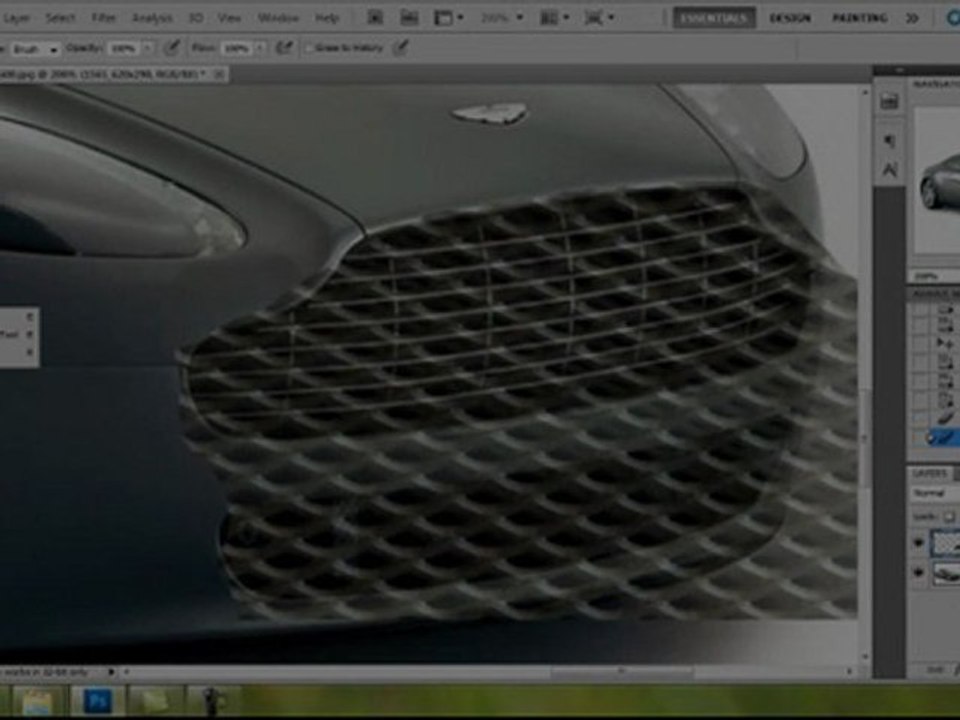Click the canvas vertical scrollbar up arrow
Viewport: 960px width, 720px height.
864,92
